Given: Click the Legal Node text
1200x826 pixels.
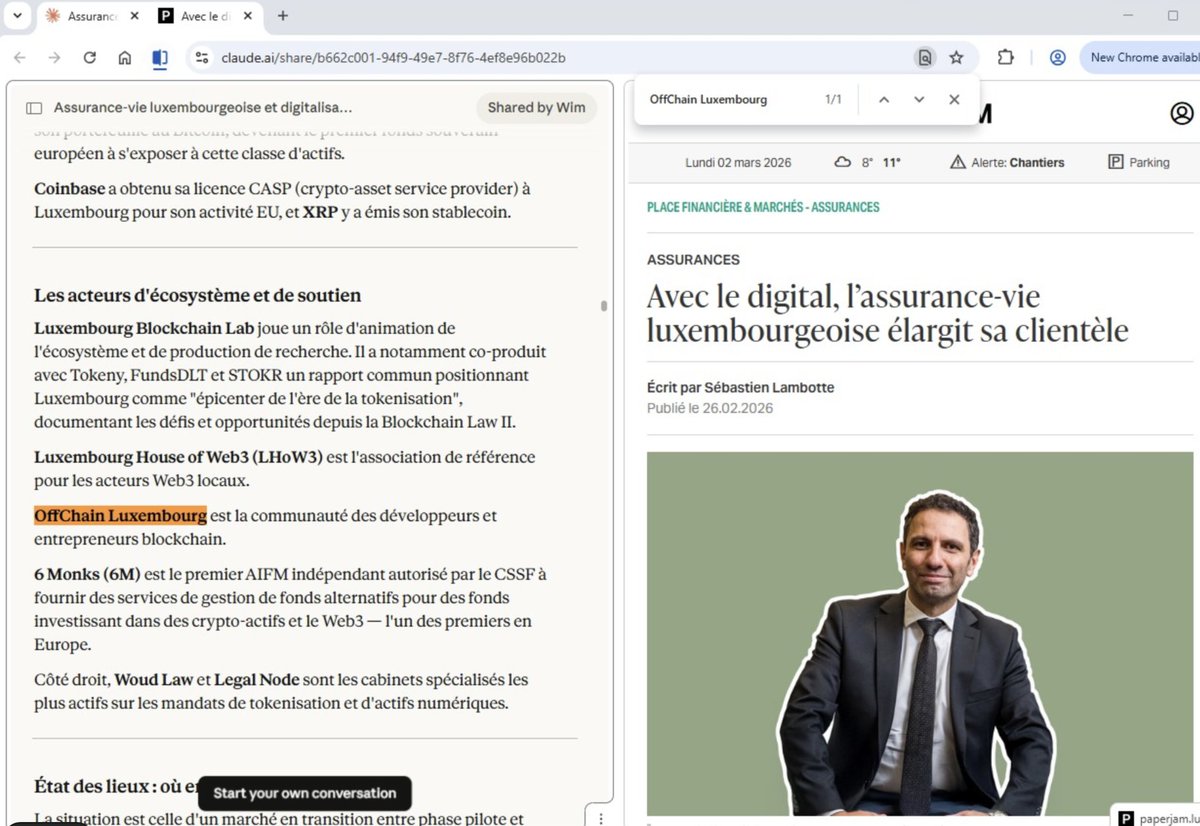Looking at the screenshot, I should (x=256, y=680).
